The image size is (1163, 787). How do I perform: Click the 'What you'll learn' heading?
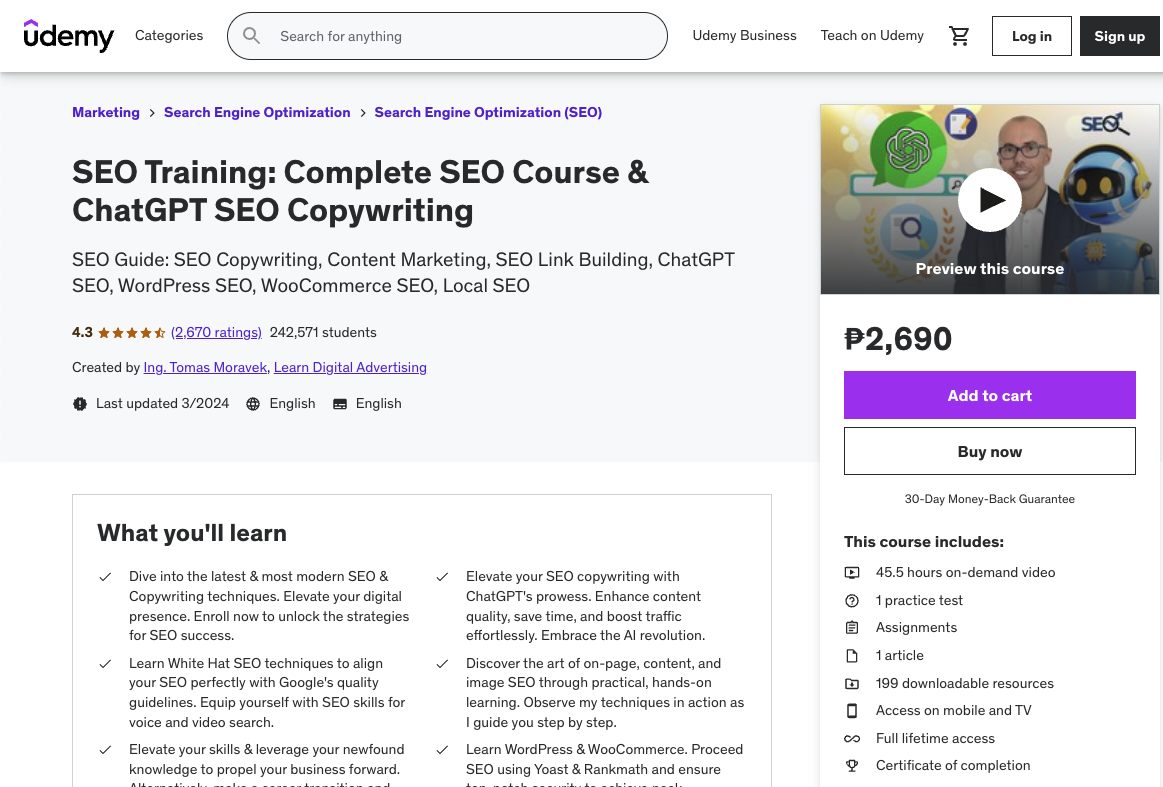coord(192,533)
